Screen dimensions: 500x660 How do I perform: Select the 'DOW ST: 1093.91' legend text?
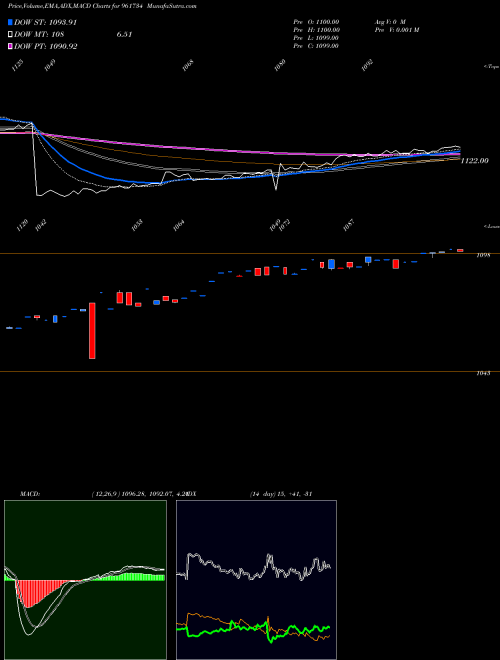click(x=45, y=22)
